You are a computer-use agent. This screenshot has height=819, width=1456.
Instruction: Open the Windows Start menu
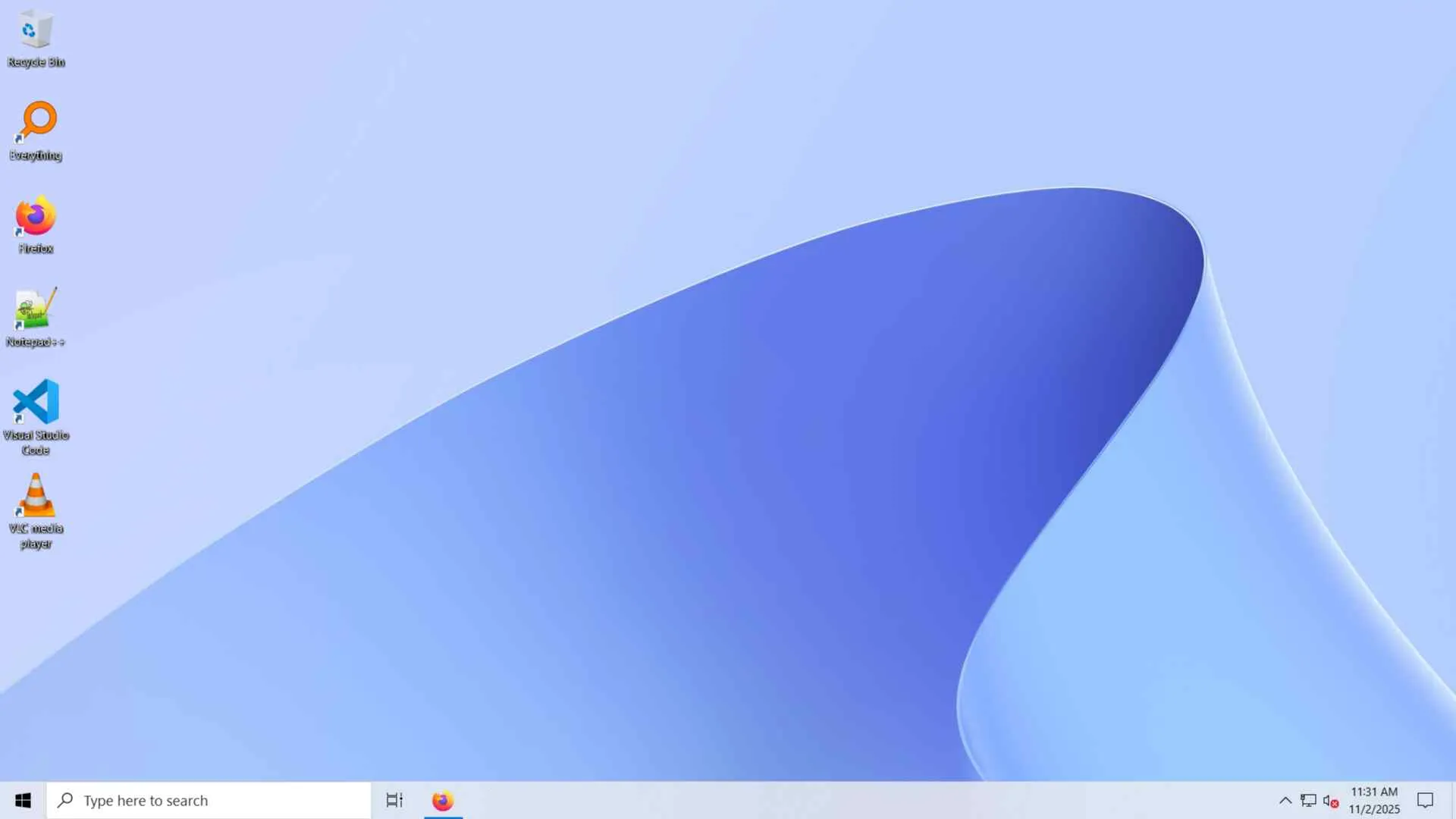click(x=23, y=800)
